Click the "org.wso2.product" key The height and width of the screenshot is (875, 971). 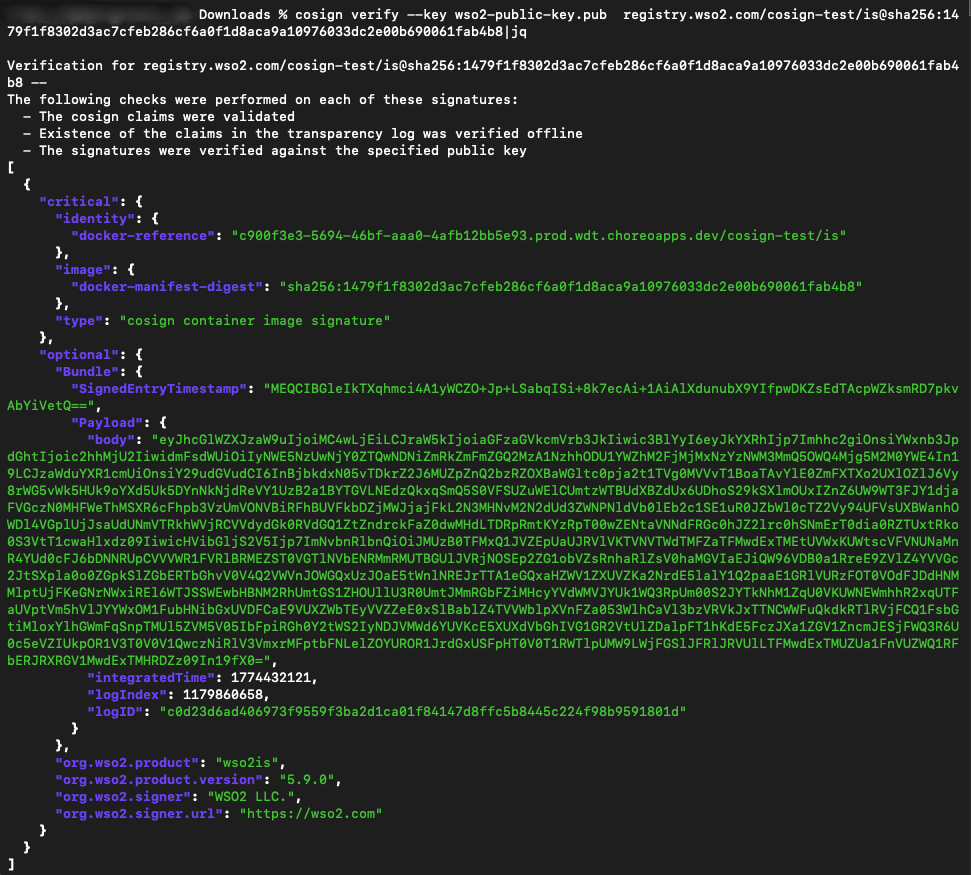[x=127, y=763]
